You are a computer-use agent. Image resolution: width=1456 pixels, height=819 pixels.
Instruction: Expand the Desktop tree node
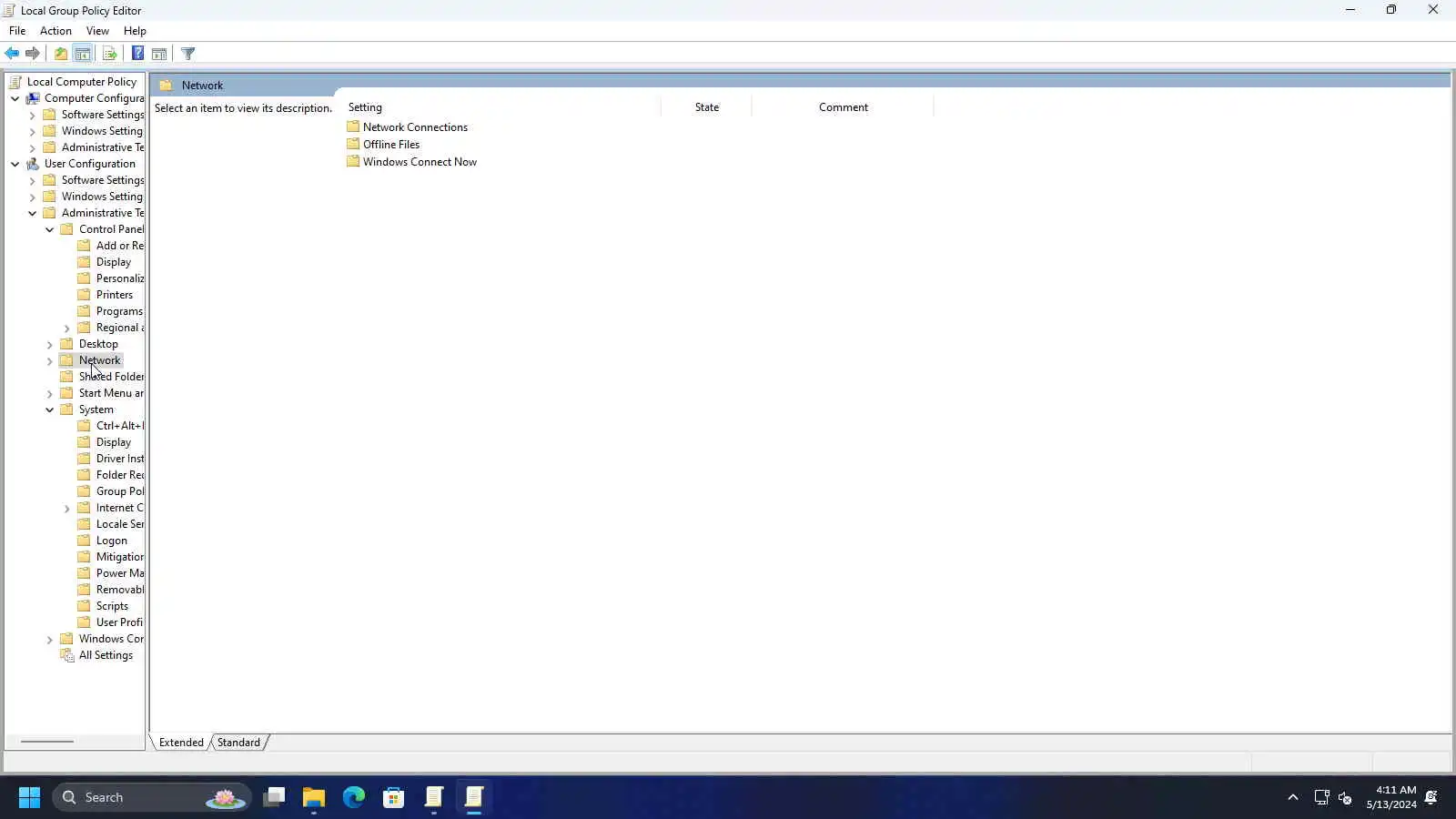pos(50,344)
